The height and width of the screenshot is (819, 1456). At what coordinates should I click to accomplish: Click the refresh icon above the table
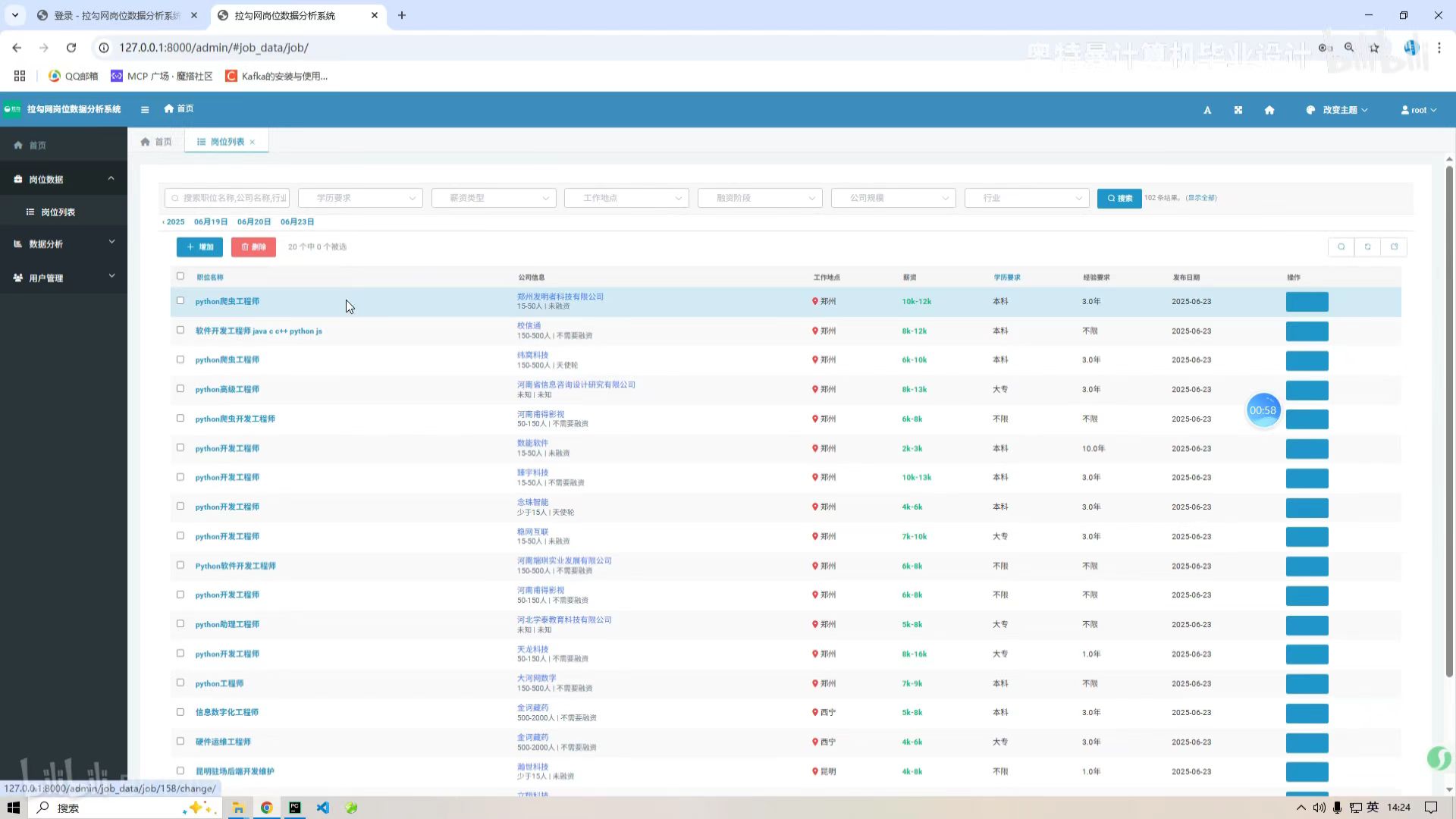(x=1368, y=247)
